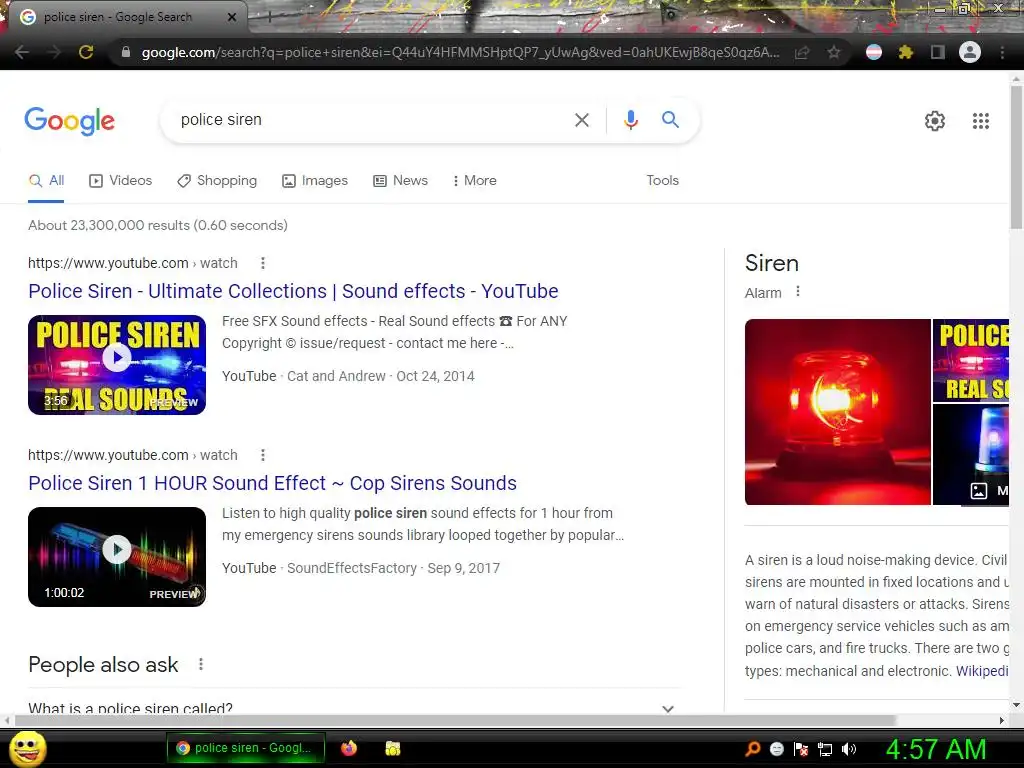Open options next to Alarm label
Image resolution: width=1024 pixels, height=768 pixels.
click(x=797, y=292)
